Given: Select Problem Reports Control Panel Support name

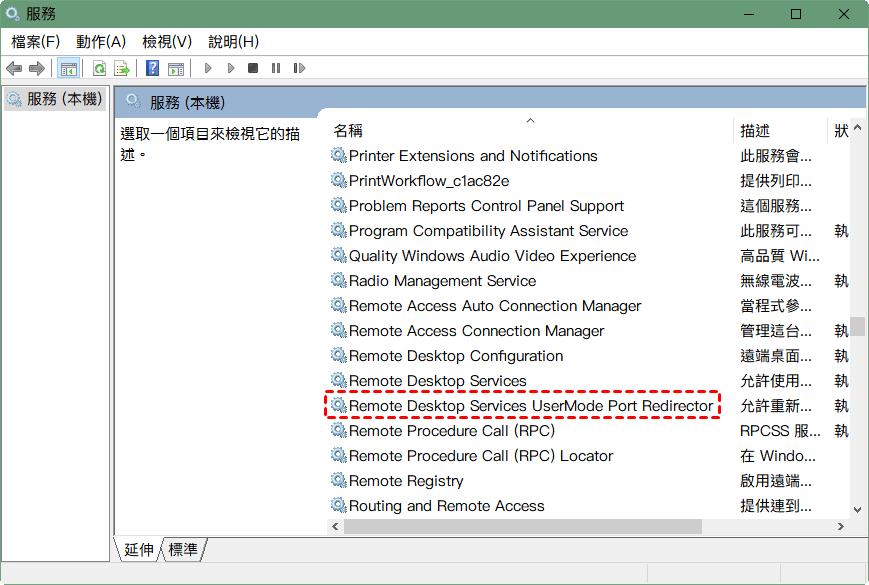Looking at the screenshot, I should point(486,206).
